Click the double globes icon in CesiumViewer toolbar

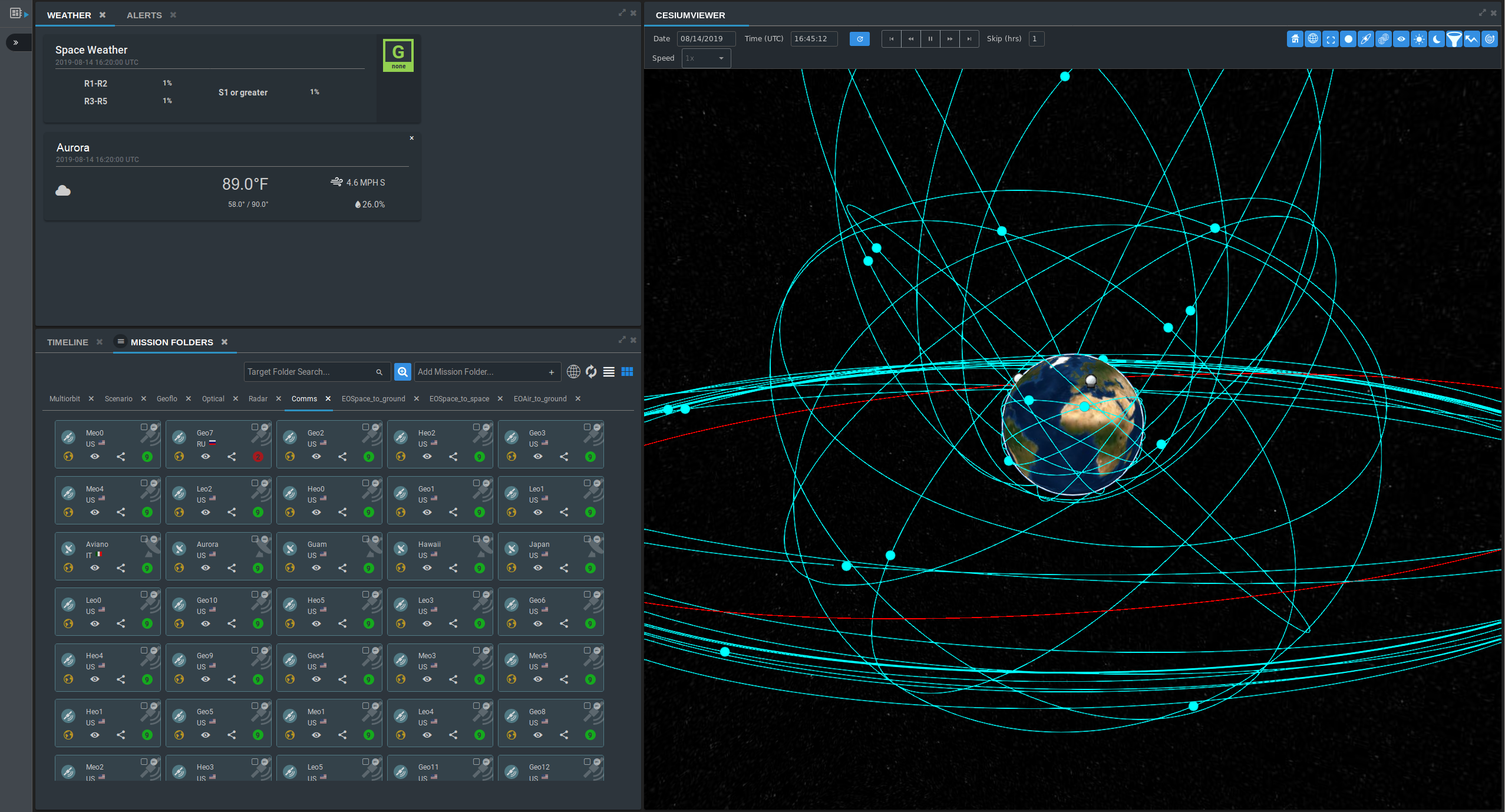(x=1383, y=39)
